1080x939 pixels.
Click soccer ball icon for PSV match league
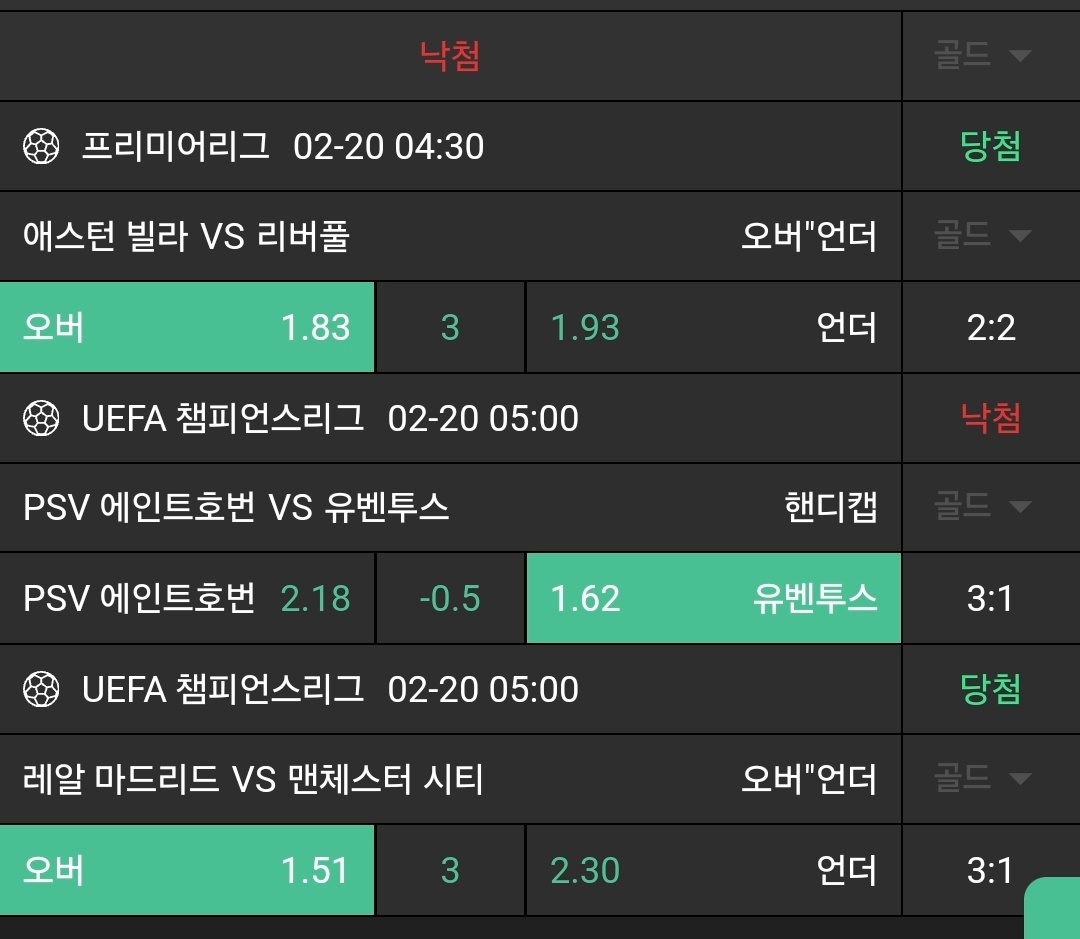tap(41, 418)
